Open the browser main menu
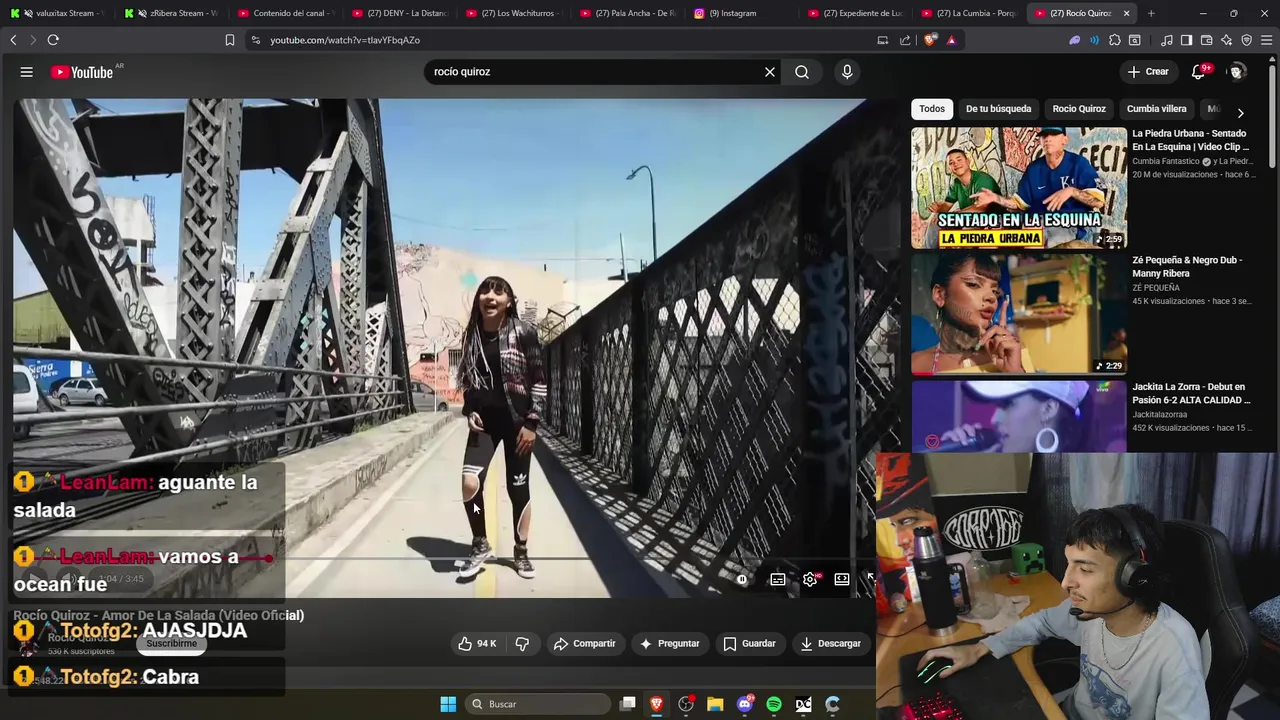 (x=1266, y=40)
